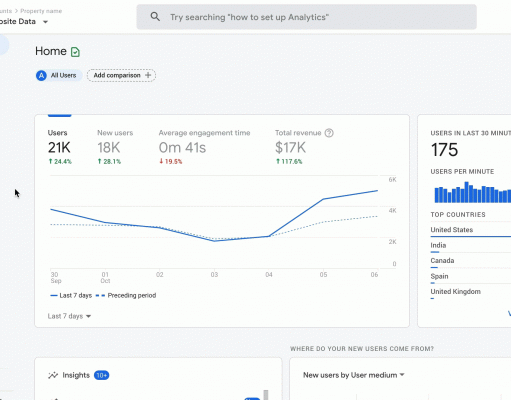
Task: Click the All Users segment chip
Action: click(x=59, y=76)
